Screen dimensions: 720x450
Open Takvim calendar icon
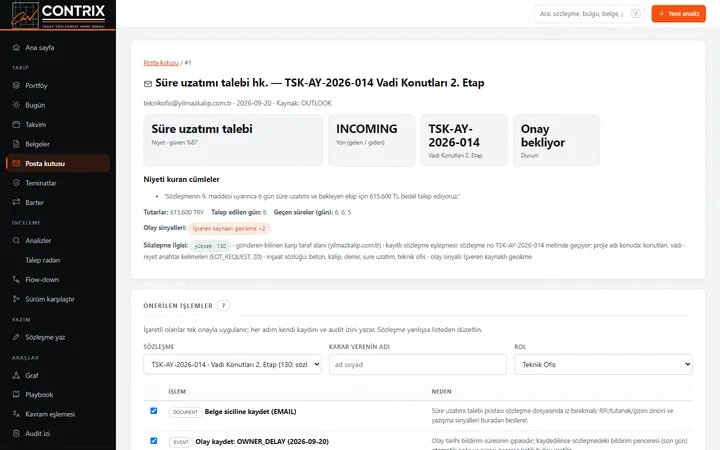(x=16, y=124)
